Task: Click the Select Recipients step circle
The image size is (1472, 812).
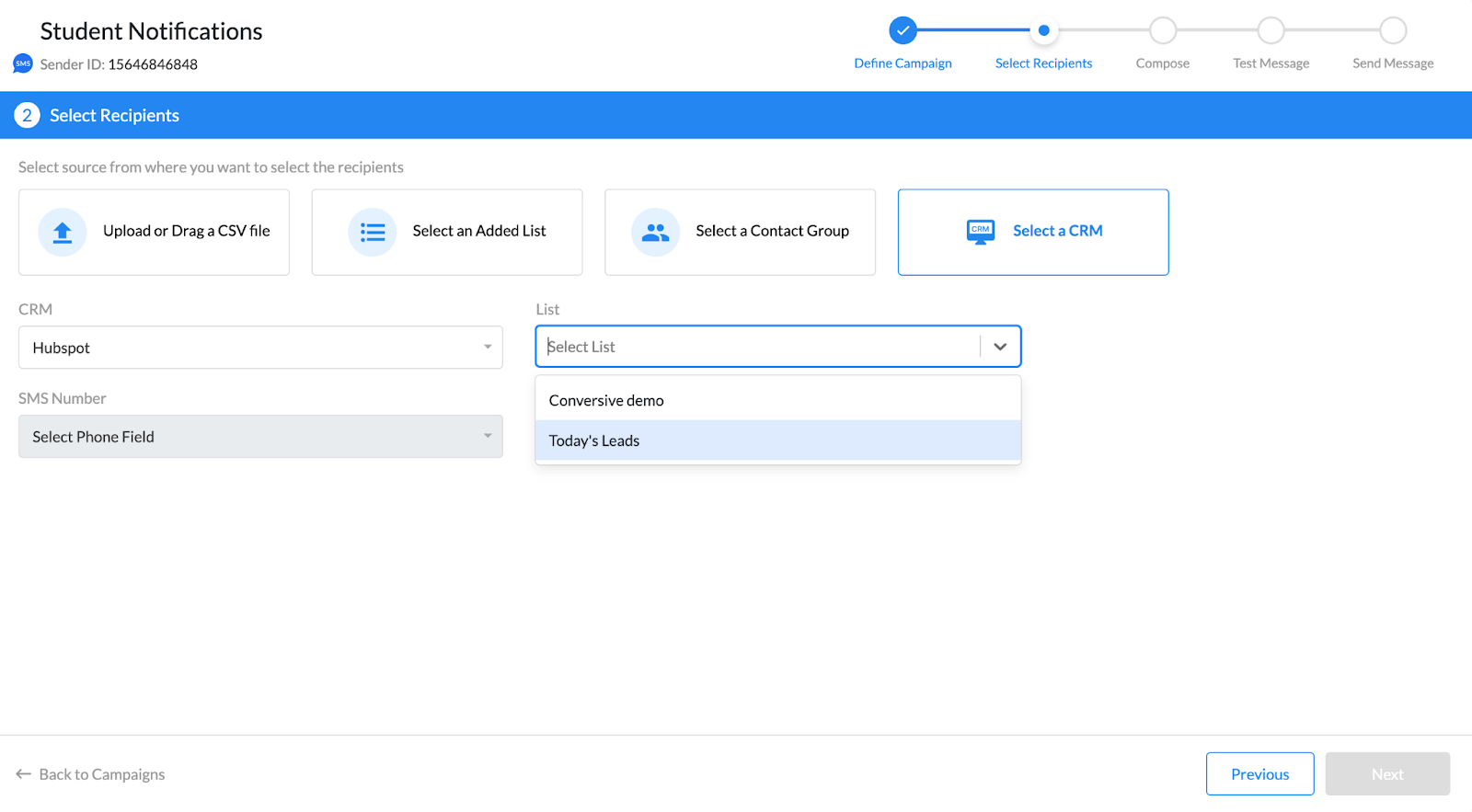Action: (x=1043, y=30)
